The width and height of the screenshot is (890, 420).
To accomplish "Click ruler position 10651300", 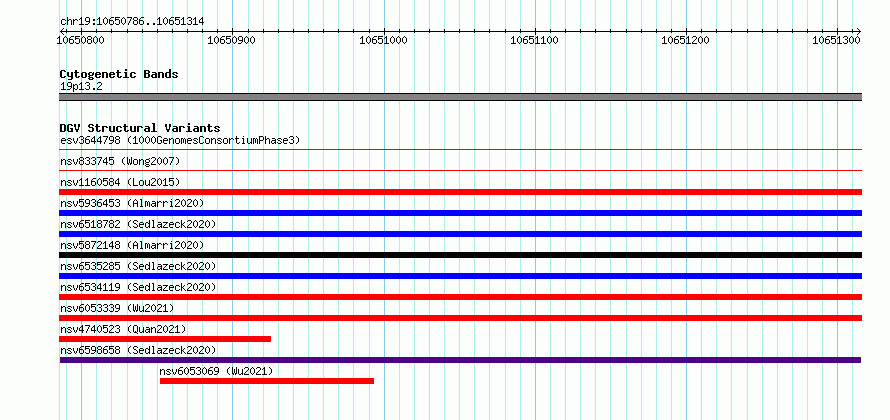I will click(x=837, y=40).
